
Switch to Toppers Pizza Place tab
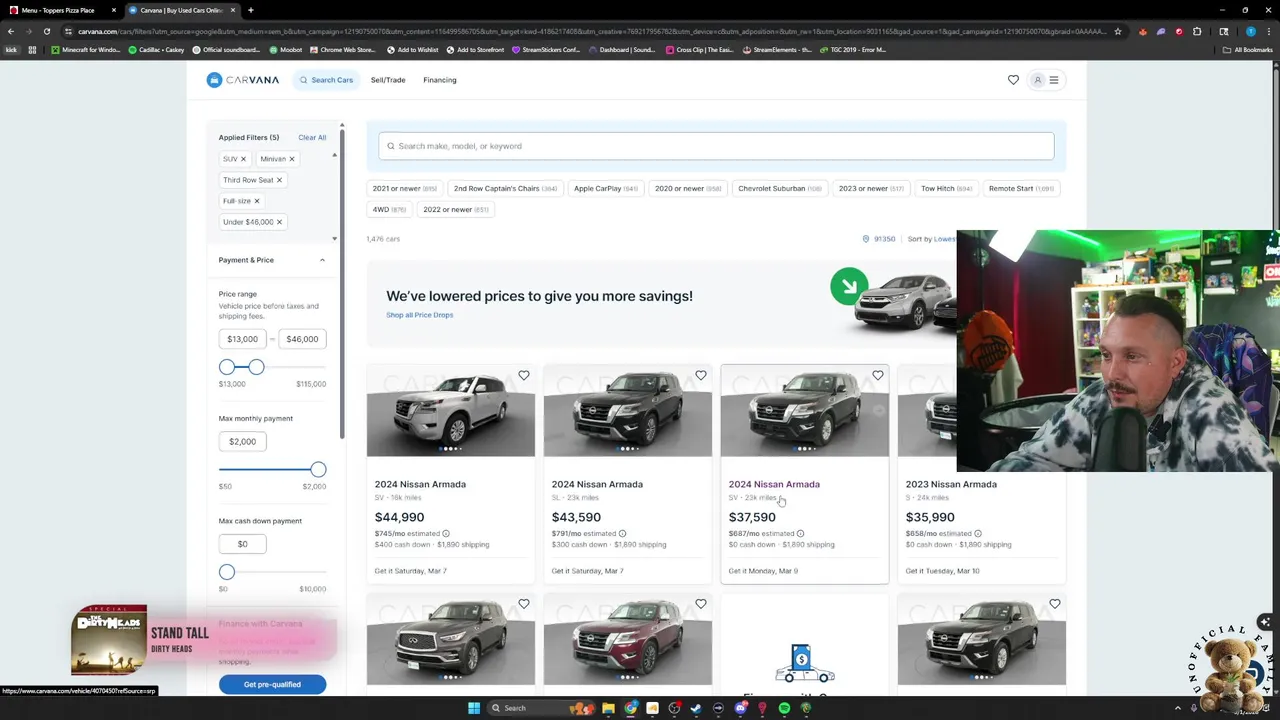(x=60, y=10)
